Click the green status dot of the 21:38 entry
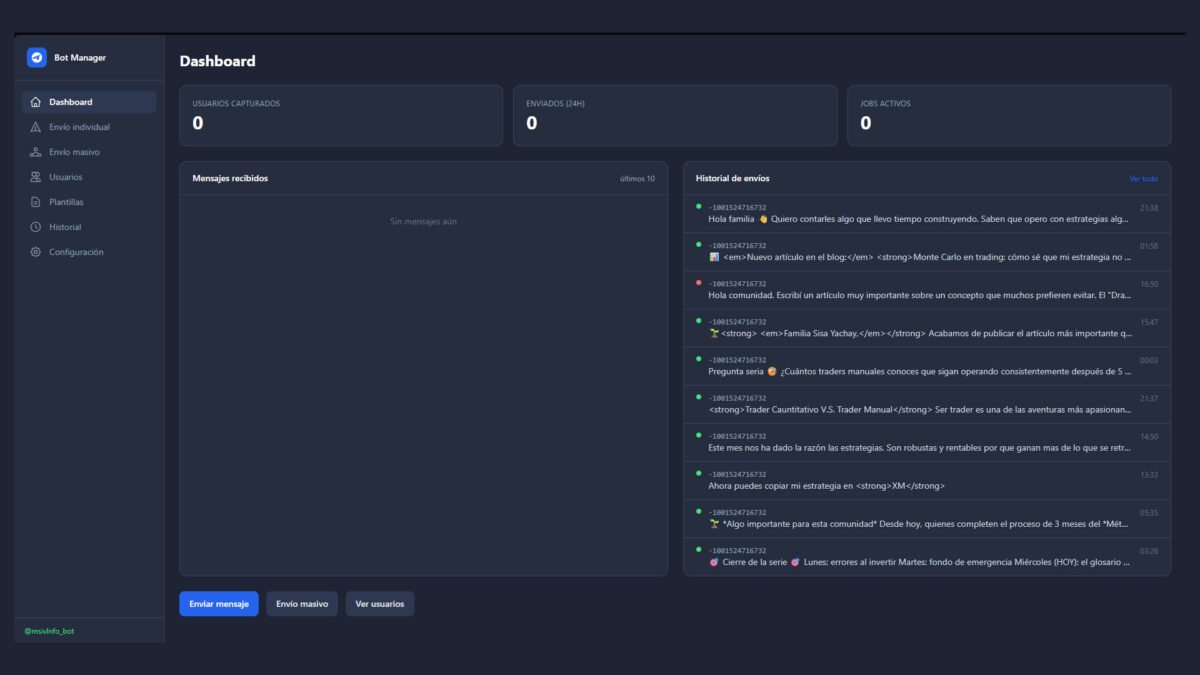 (x=698, y=206)
